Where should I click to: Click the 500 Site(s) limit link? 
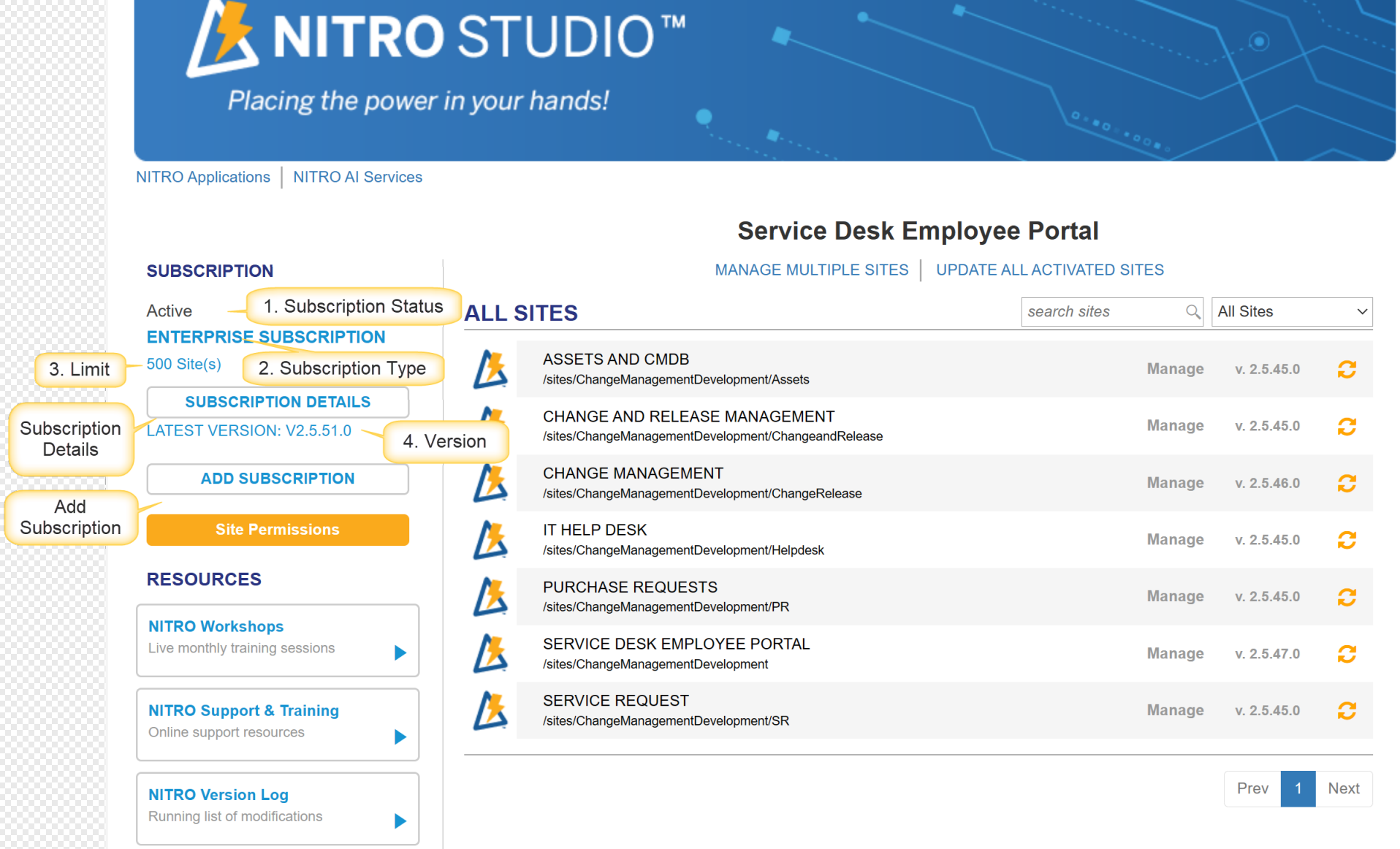pos(184,364)
